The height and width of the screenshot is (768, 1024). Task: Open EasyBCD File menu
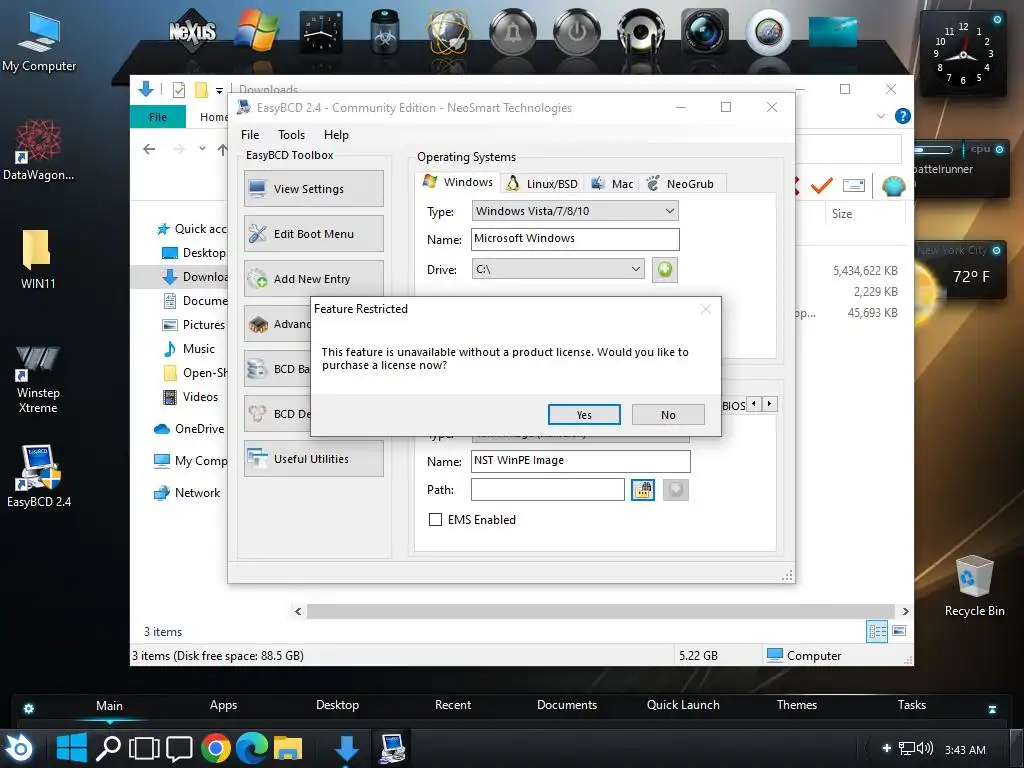(x=250, y=135)
